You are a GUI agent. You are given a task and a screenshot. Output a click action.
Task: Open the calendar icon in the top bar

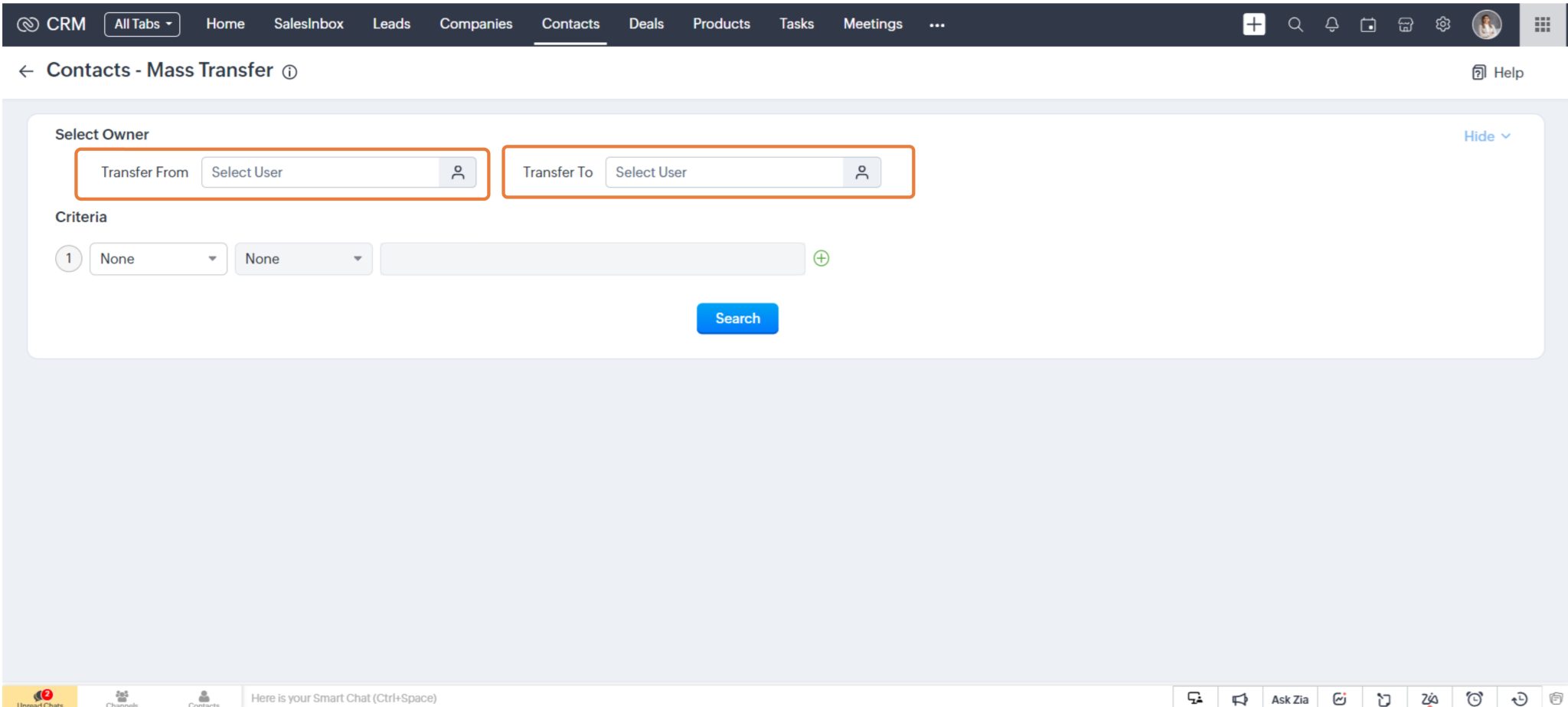tap(1369, 24)
